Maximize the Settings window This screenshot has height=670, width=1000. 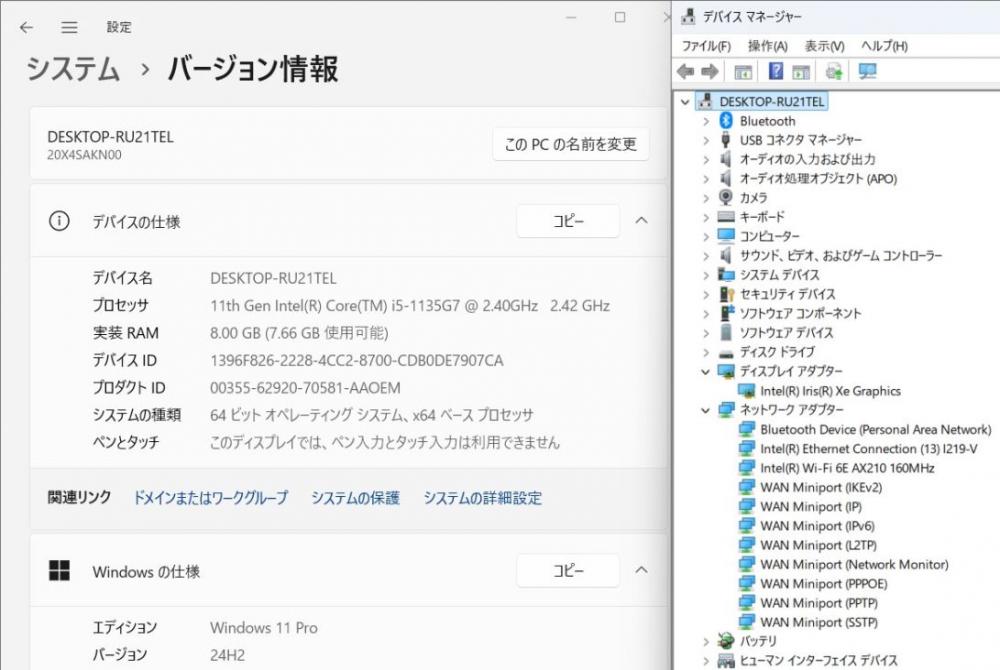620,17
